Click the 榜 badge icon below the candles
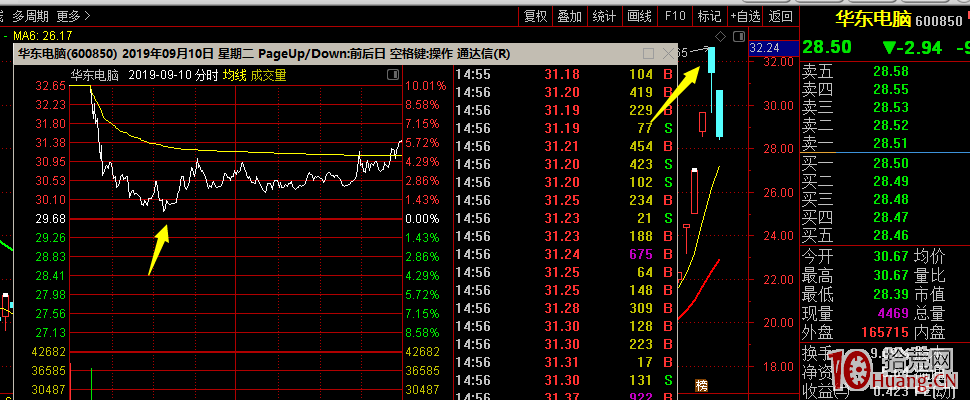The height and width of the screenshot is (400, 970). [702, 386]
